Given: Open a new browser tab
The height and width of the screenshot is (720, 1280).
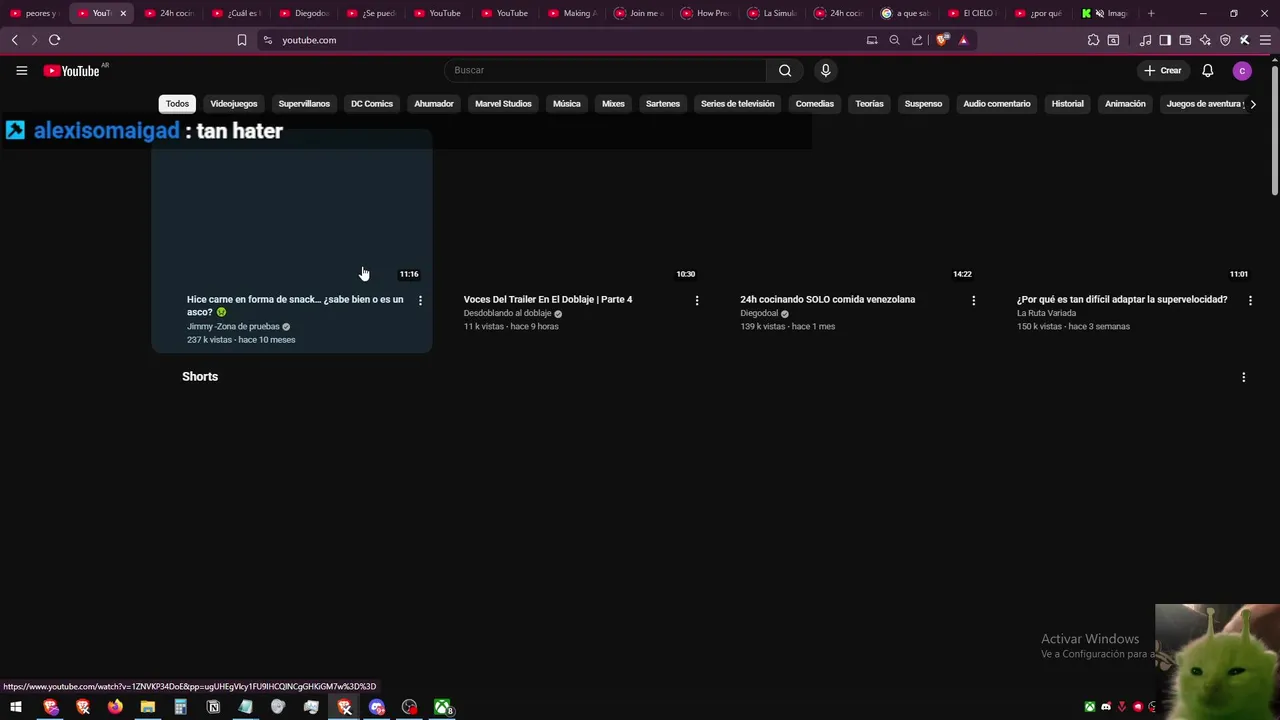Looking at the screenshot, I should pos(1151,13).
